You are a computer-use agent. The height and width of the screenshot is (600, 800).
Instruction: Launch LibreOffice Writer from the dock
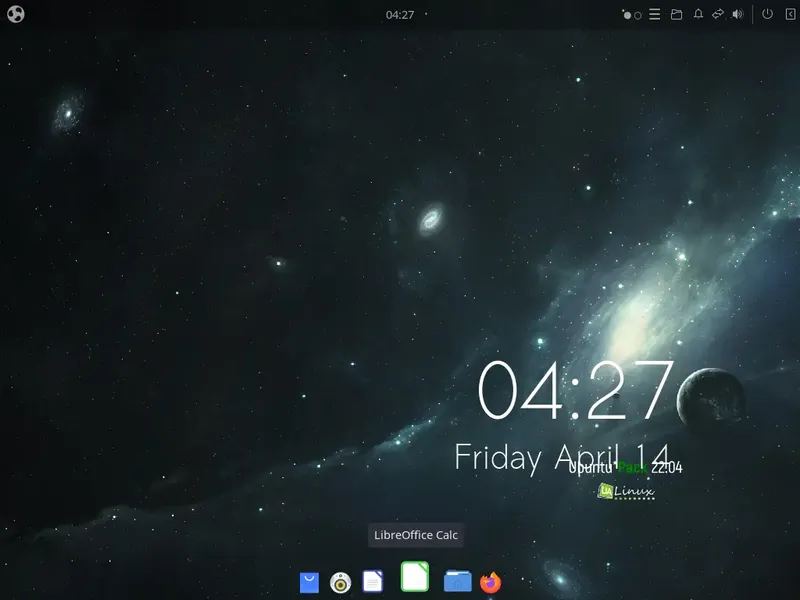(372, 581)
